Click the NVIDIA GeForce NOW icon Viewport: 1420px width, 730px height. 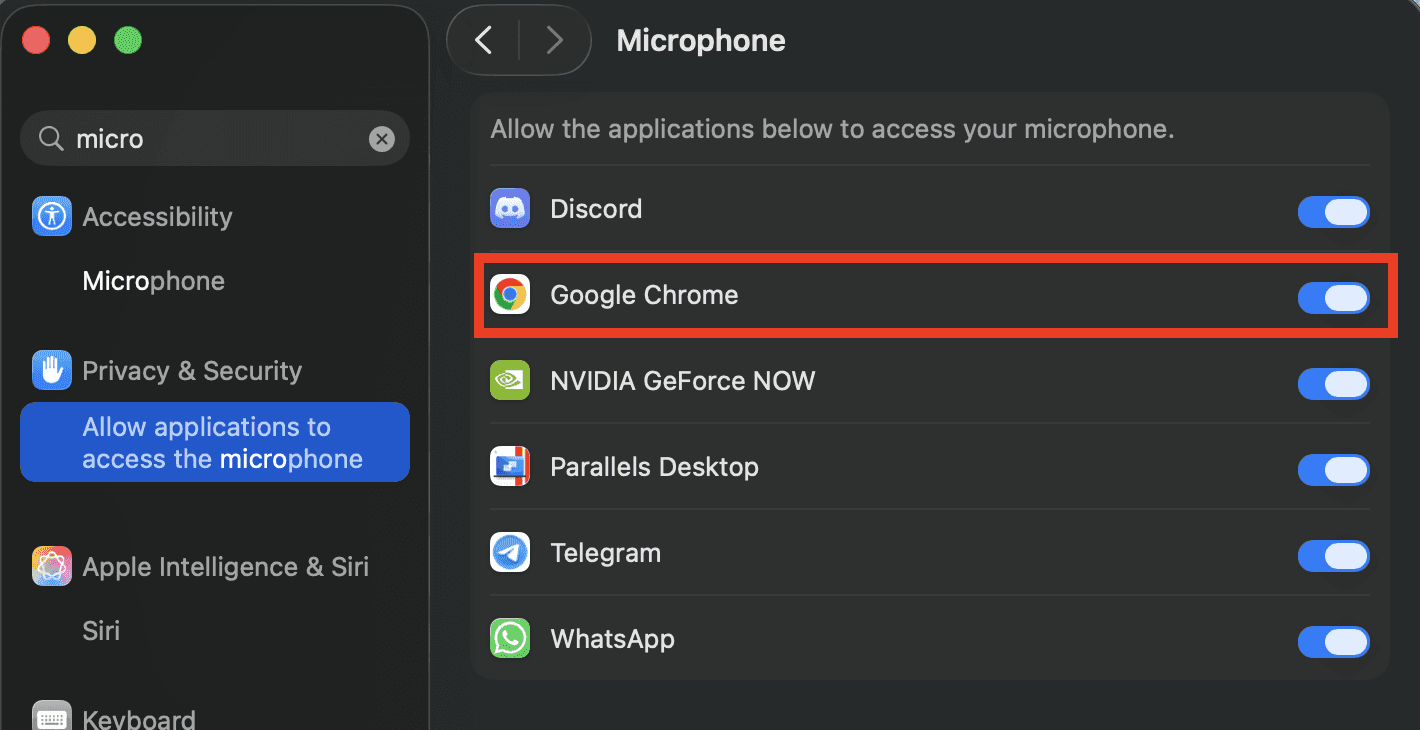pos(510,381)
